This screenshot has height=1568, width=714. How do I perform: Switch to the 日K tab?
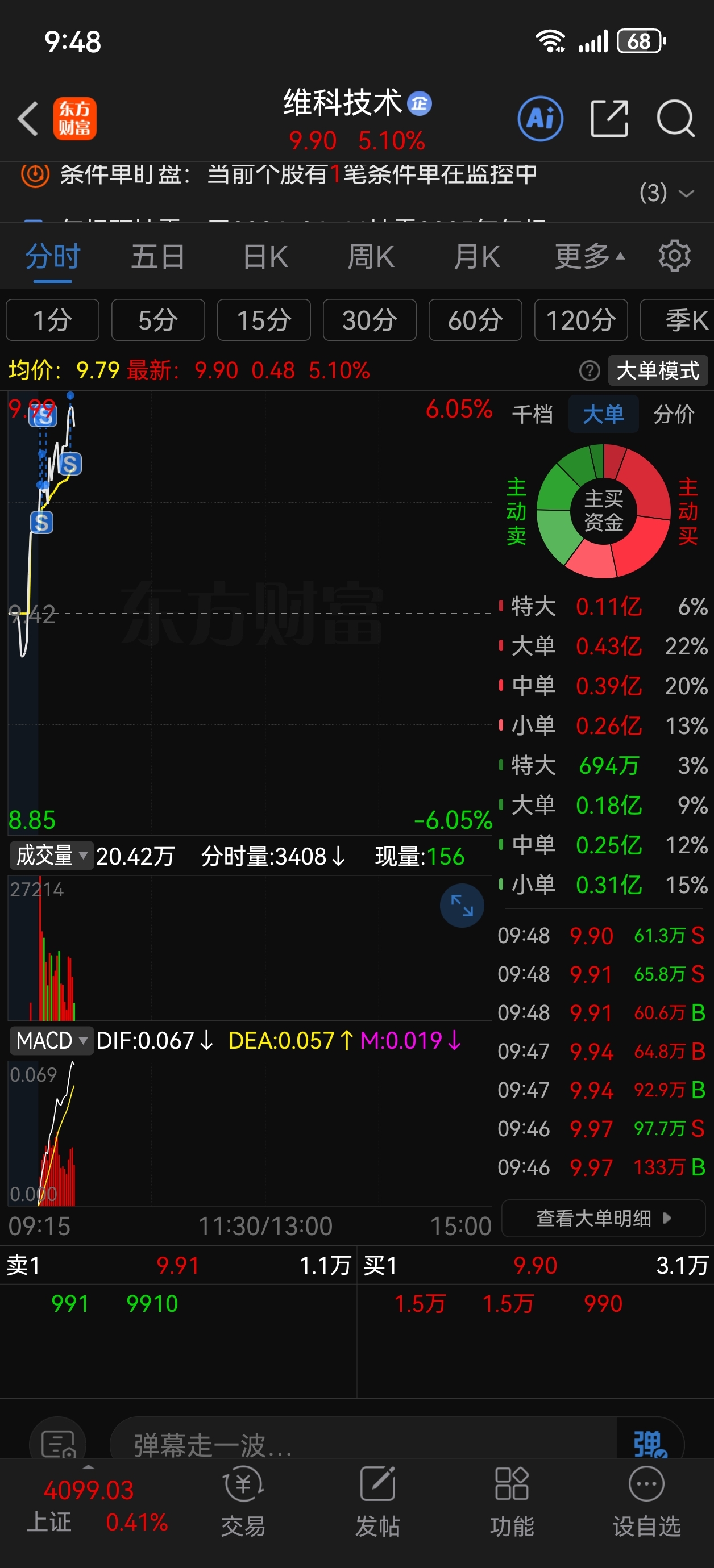(265, 256)
